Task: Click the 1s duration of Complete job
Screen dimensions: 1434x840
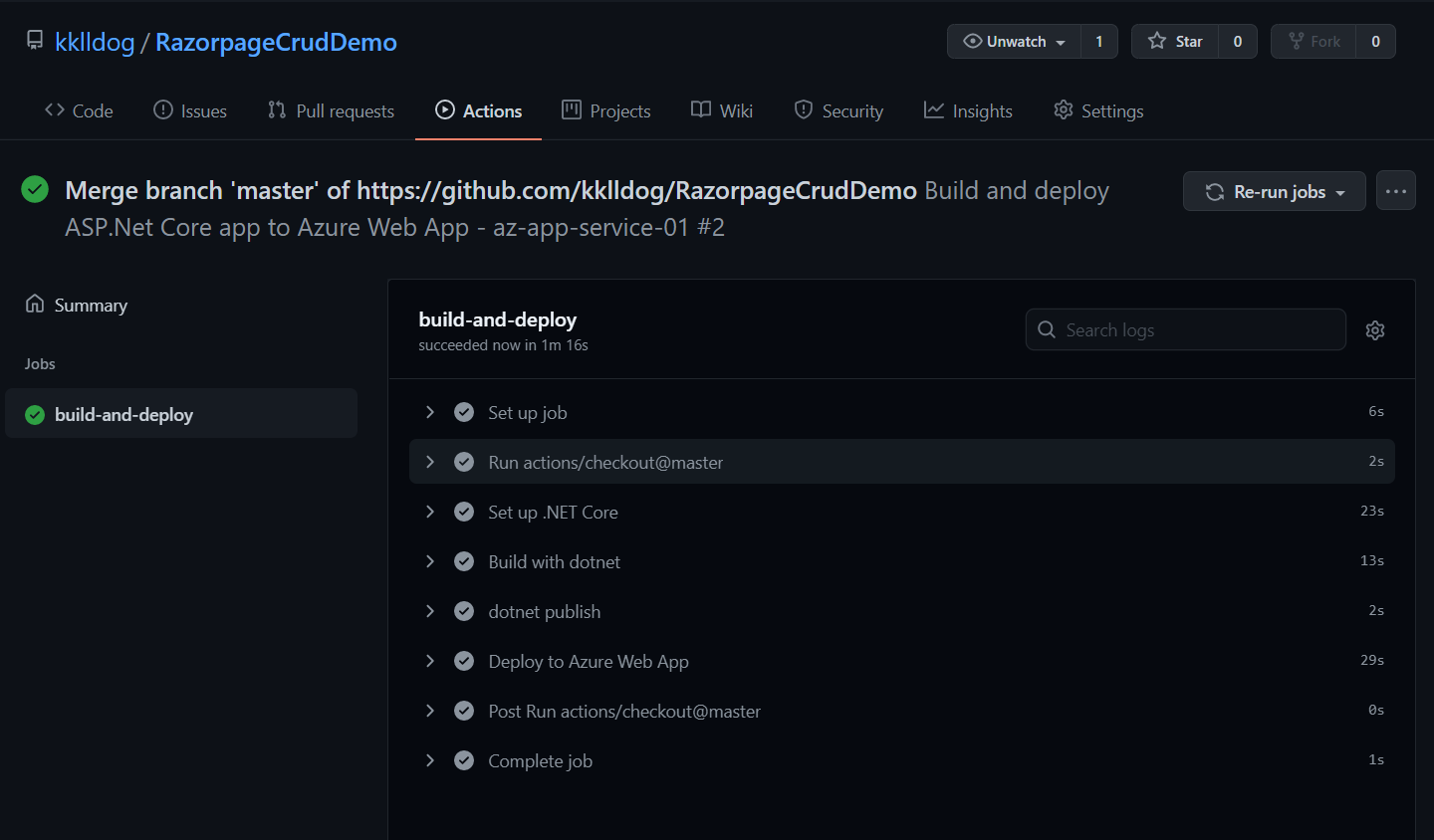Action: 1376,759
